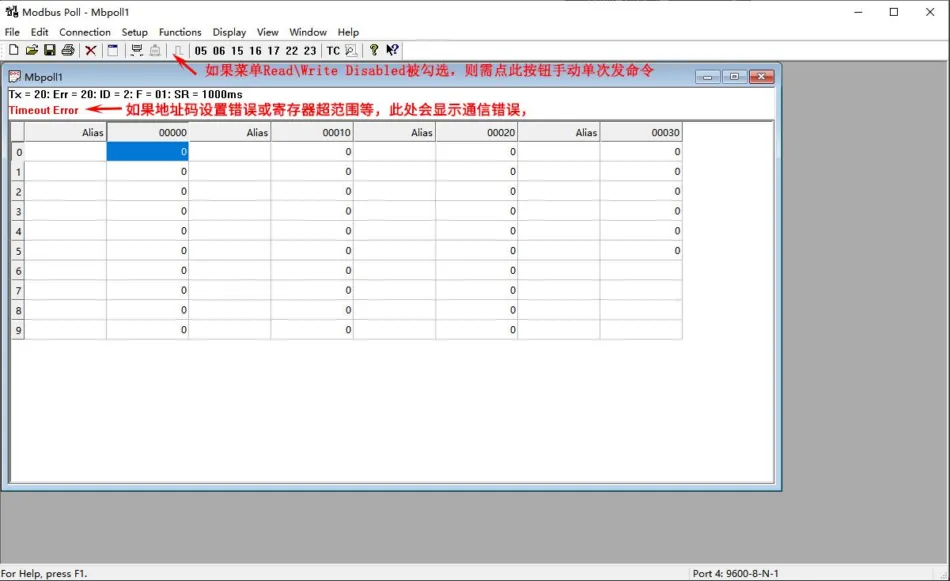Open the Display menu
The image size is (950, 581).
tap(229, 32)
